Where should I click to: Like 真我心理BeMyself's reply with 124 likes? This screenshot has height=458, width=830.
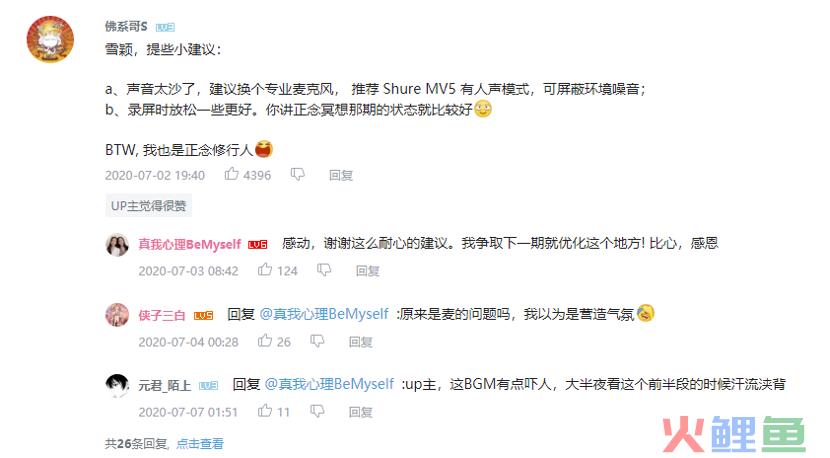tap(265, 270)
